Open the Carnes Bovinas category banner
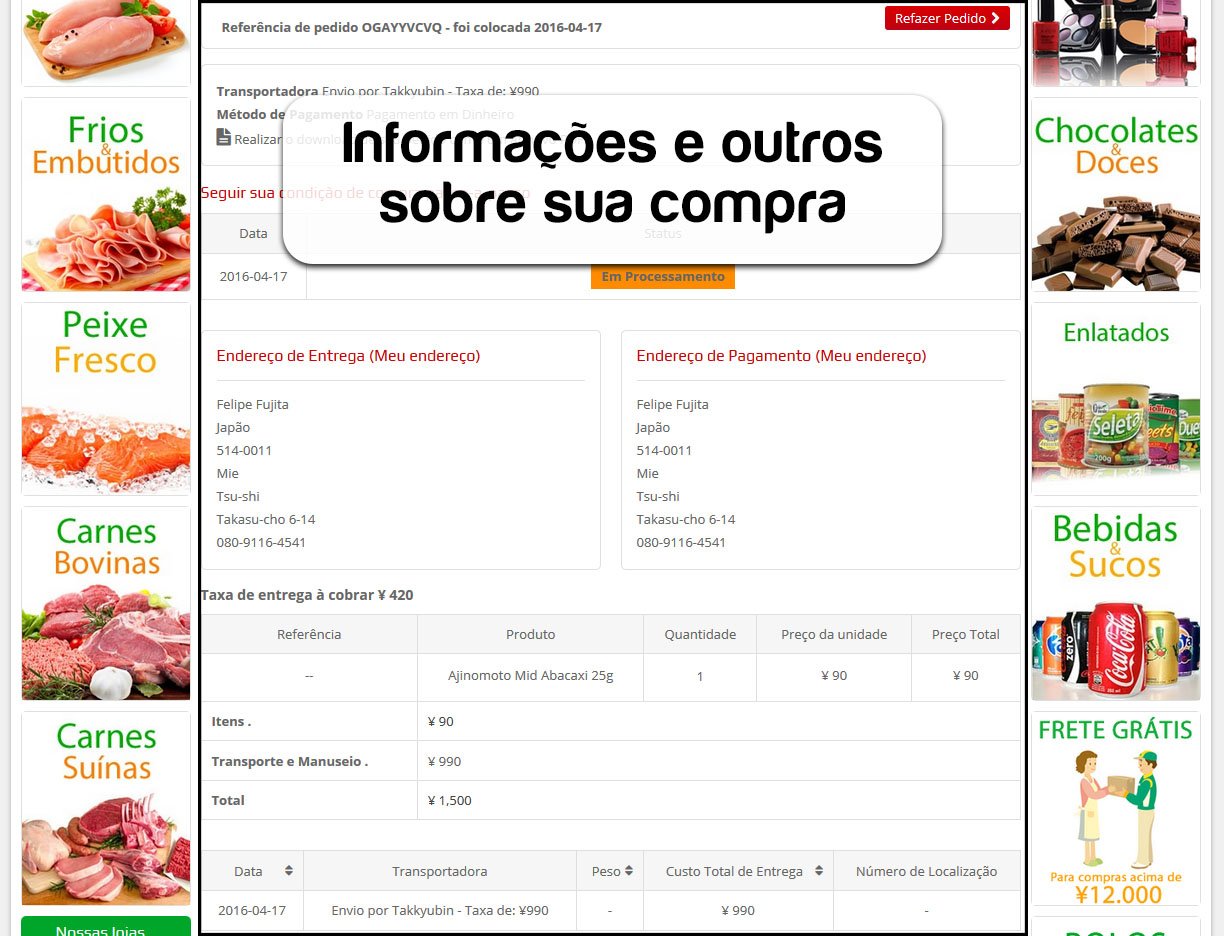The height and width of the screenshot is (936, 1224). coord(106,603)
